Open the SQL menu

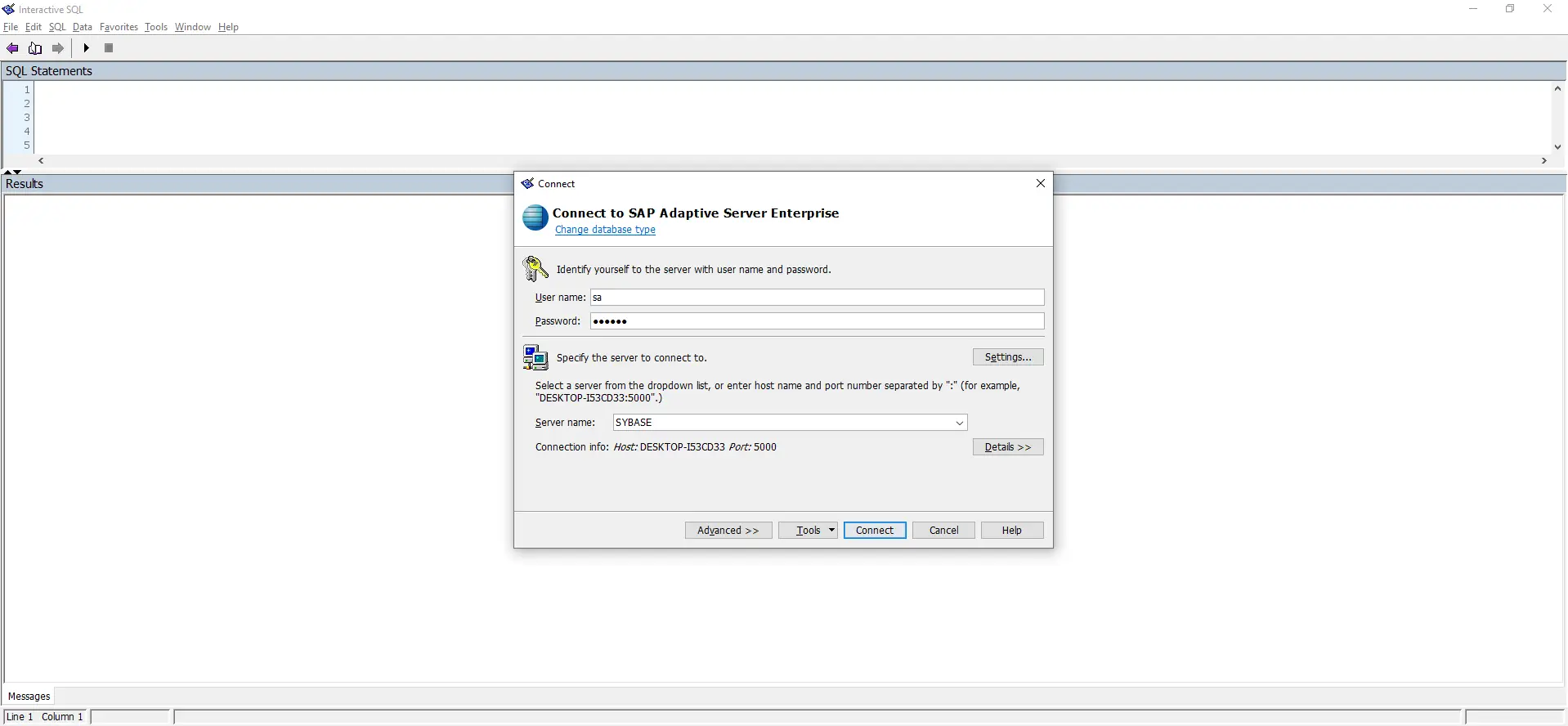pyautogui.click(x=57, y=27)
